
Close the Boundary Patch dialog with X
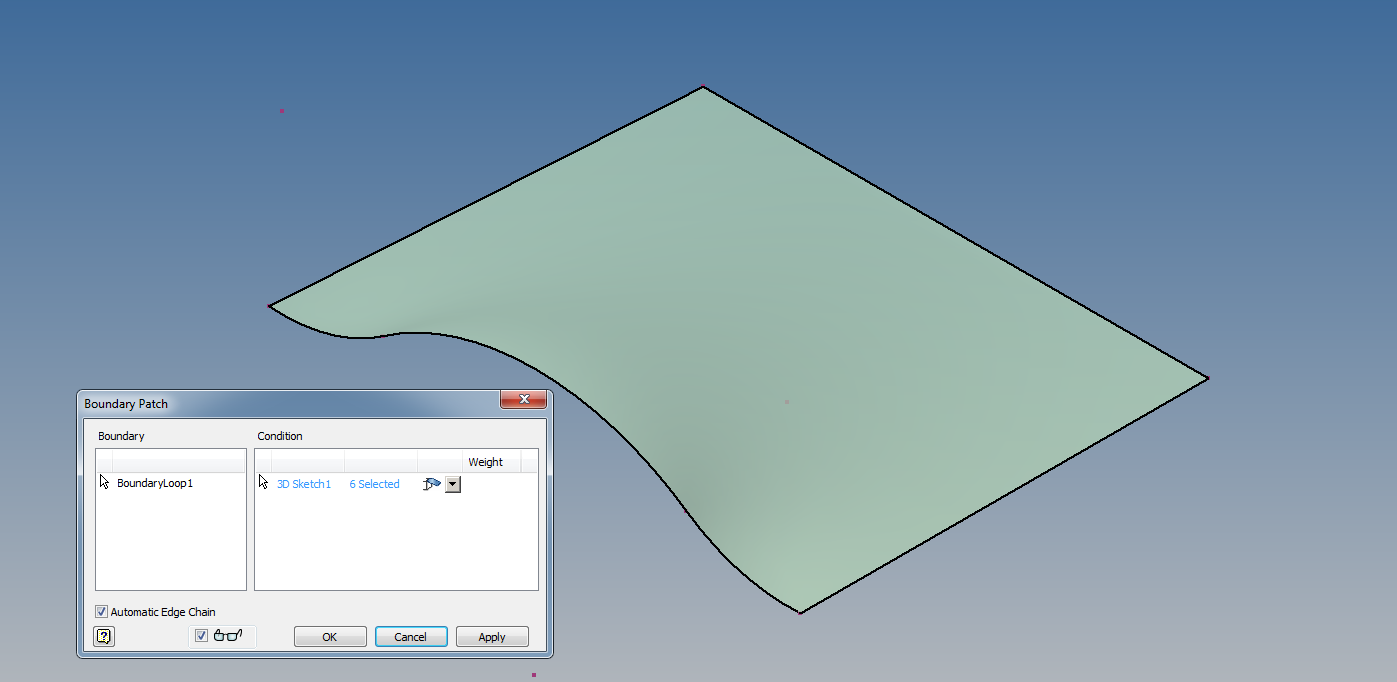pyautogui.click(x=524, y=398)
